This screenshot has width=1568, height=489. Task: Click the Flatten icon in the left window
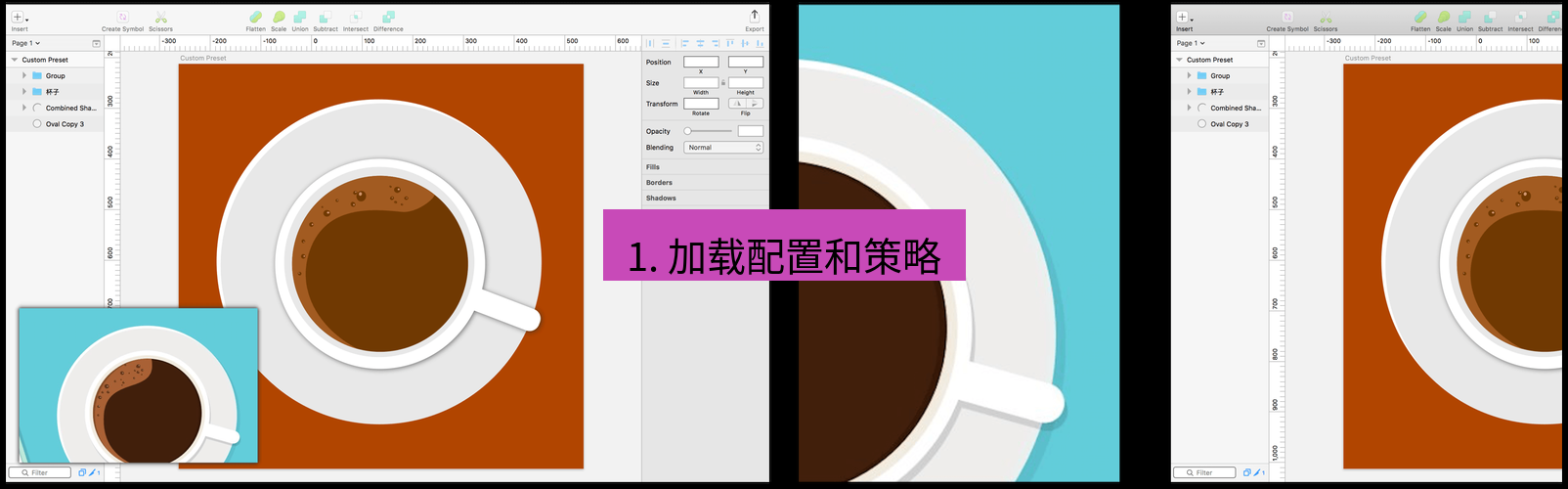[x=255, y=17]
